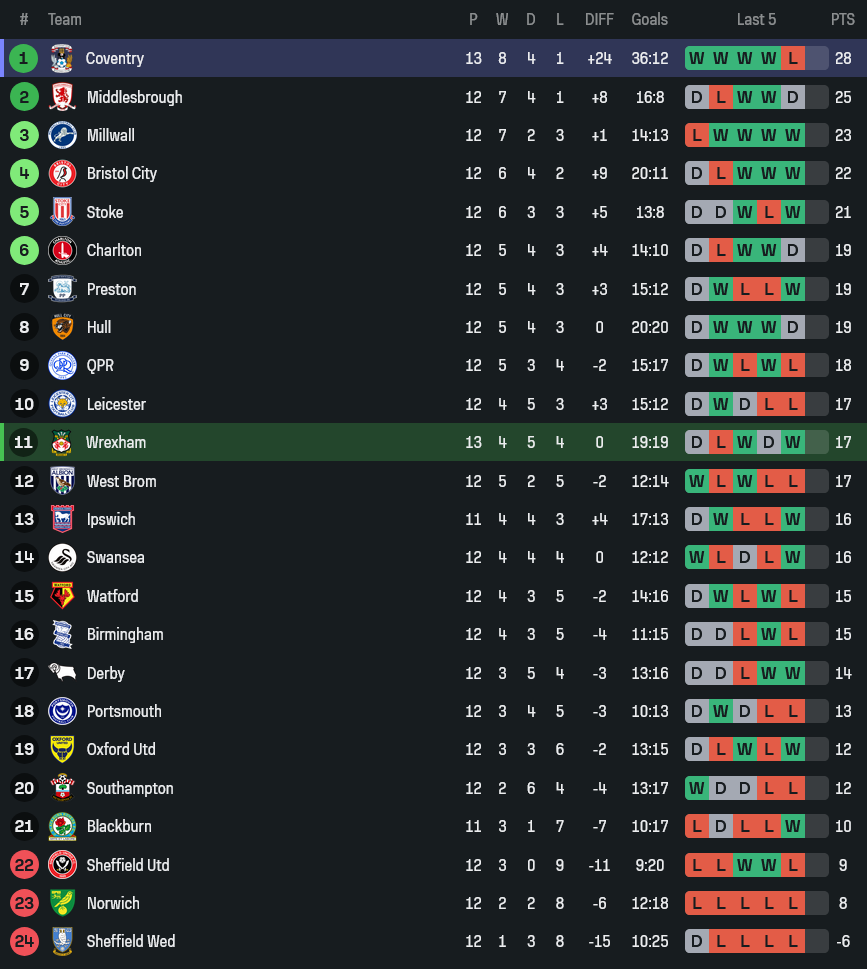Click the Watford club badge
This screenshot has height=969, width=867.
tap(62, 596)
